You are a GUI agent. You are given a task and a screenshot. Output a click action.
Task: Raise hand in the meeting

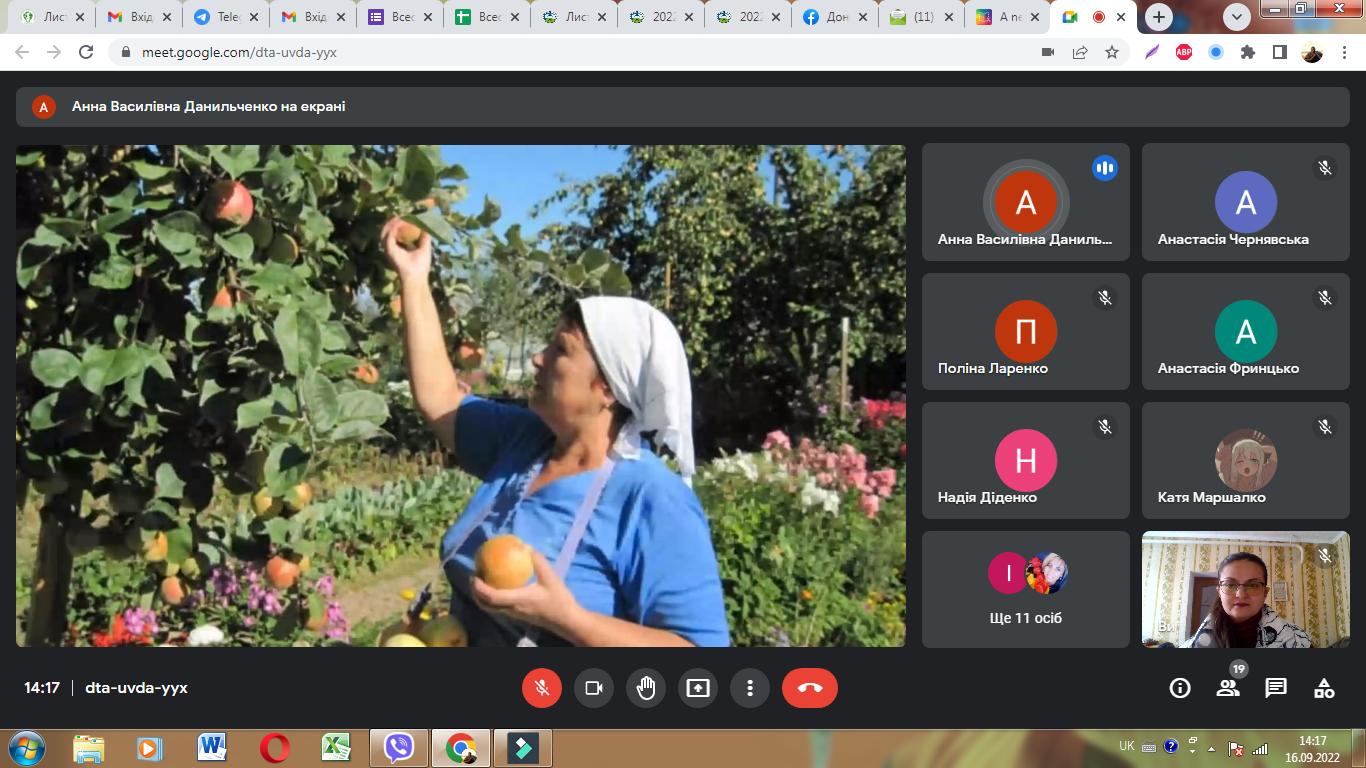tap(646, 688)
